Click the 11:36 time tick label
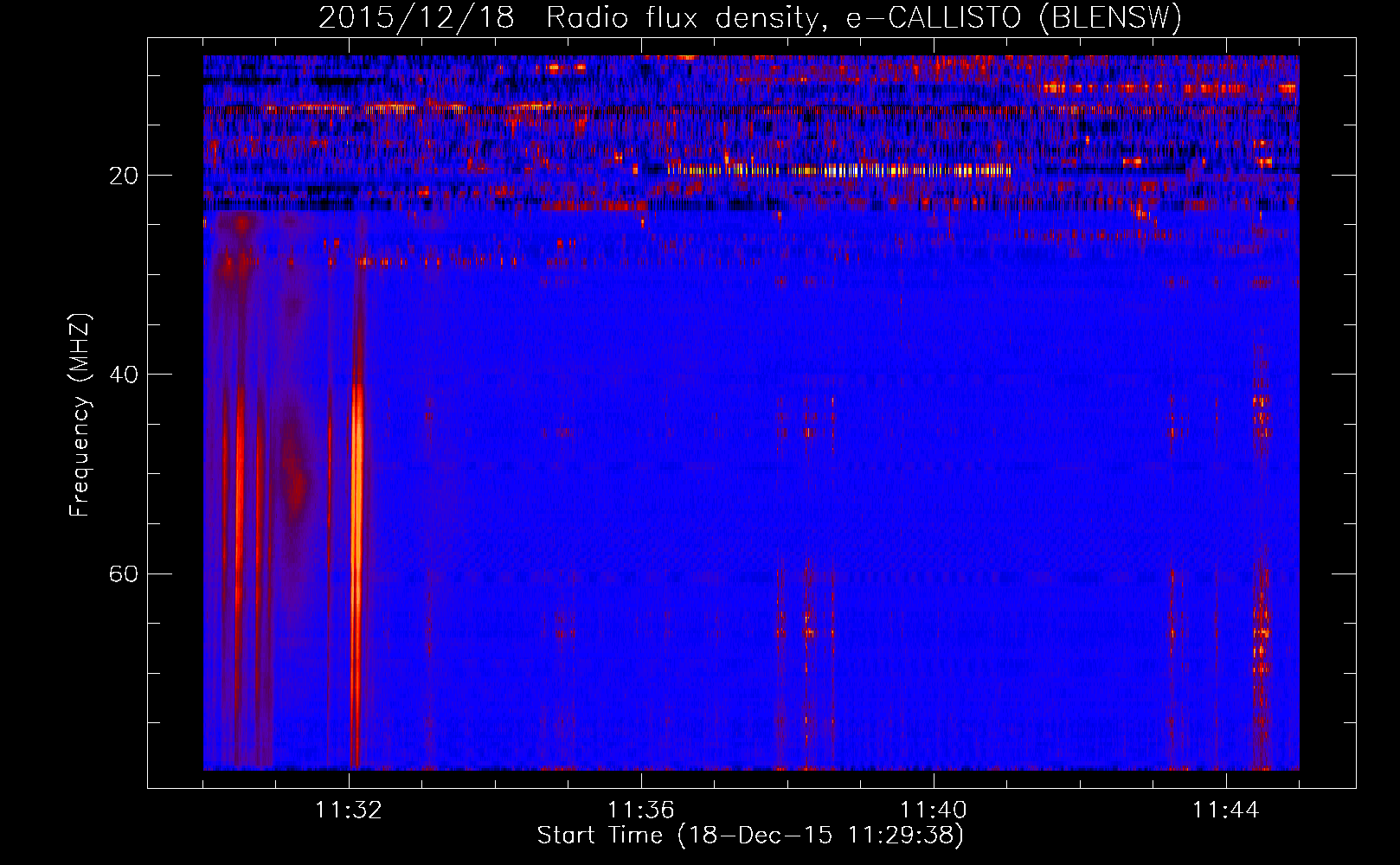Image resolution: width=1400 pixels, height=865 pixels. [x=641, y=811]
